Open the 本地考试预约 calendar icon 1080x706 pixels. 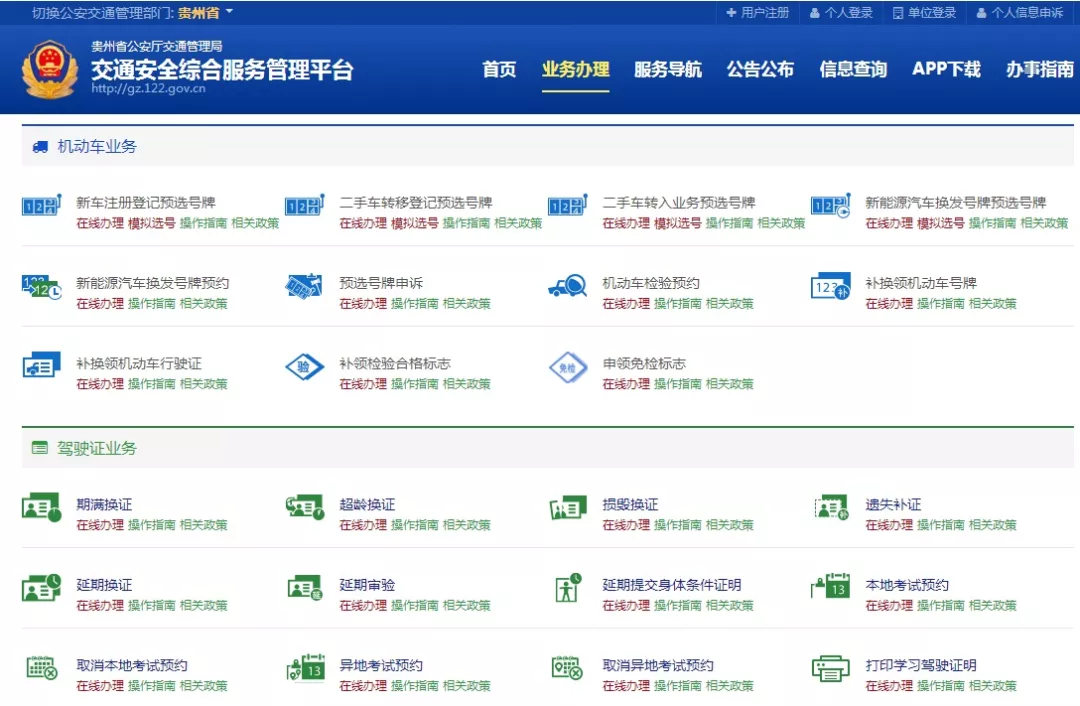[x=830, y=588]
